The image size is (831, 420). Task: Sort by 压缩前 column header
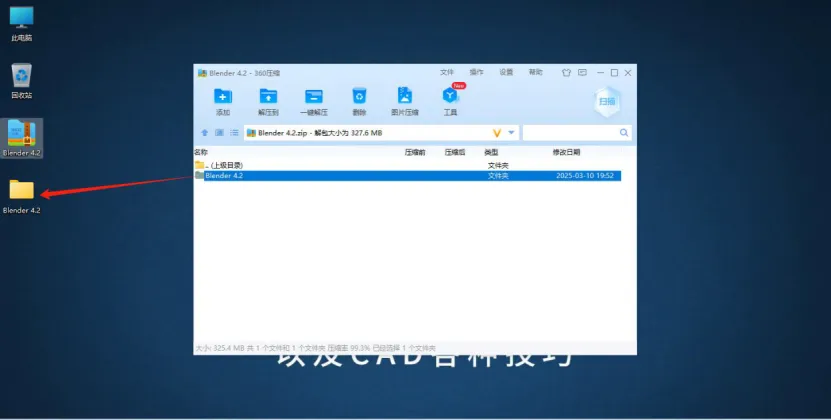(x=415, y=152)
